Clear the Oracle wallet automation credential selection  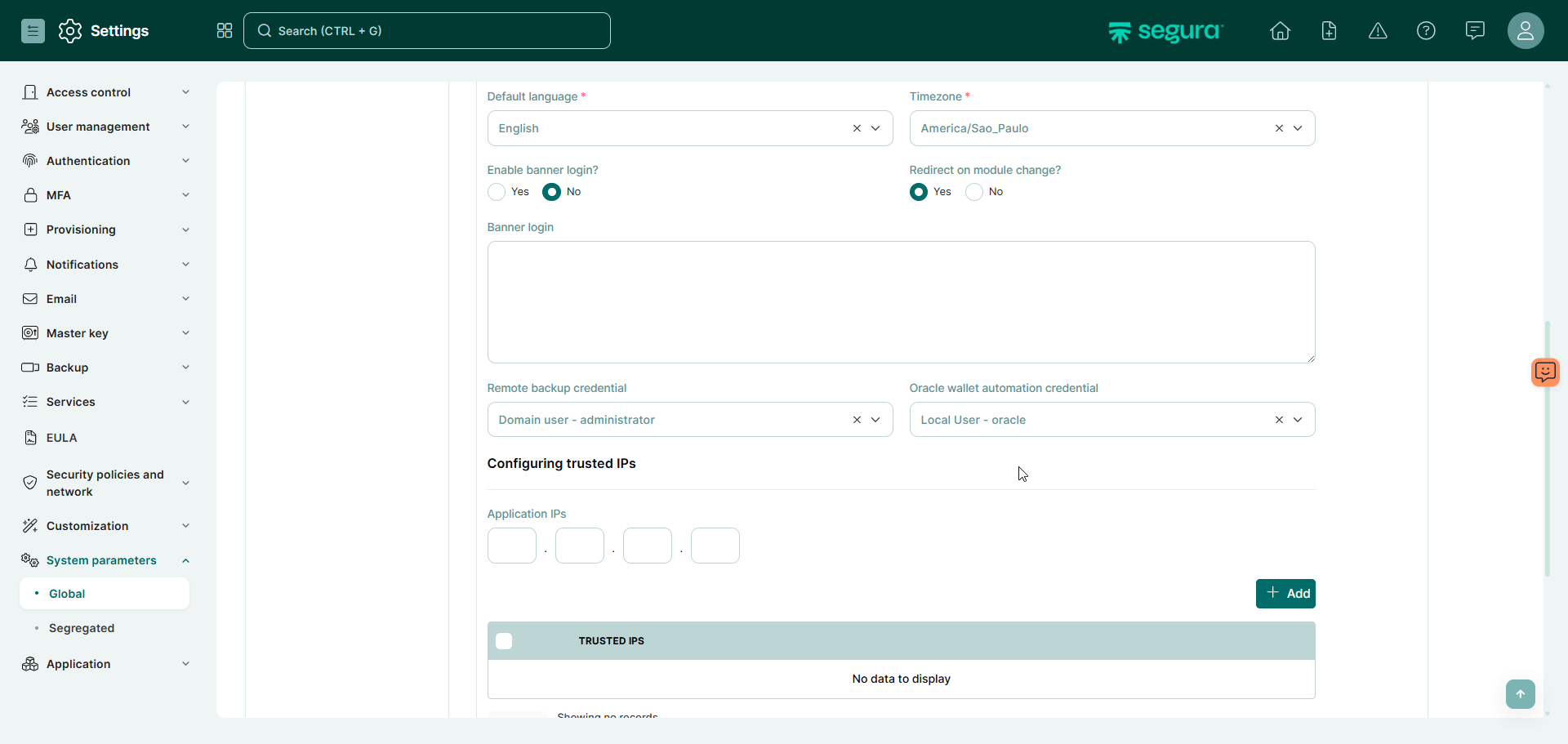[1279, 420]
